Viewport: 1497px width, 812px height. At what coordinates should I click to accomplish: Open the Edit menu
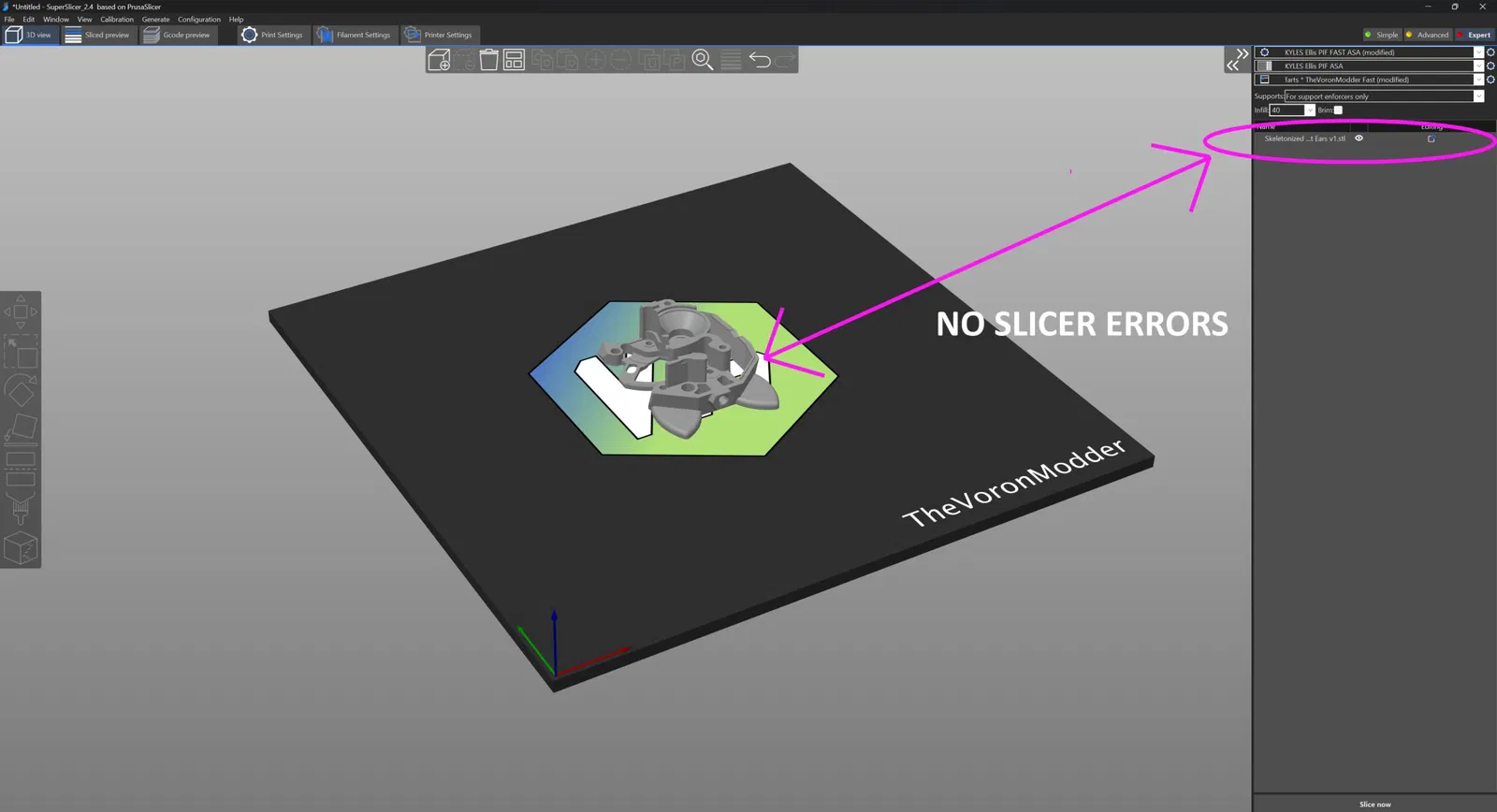pyautogui.click(x=29, y=19)
